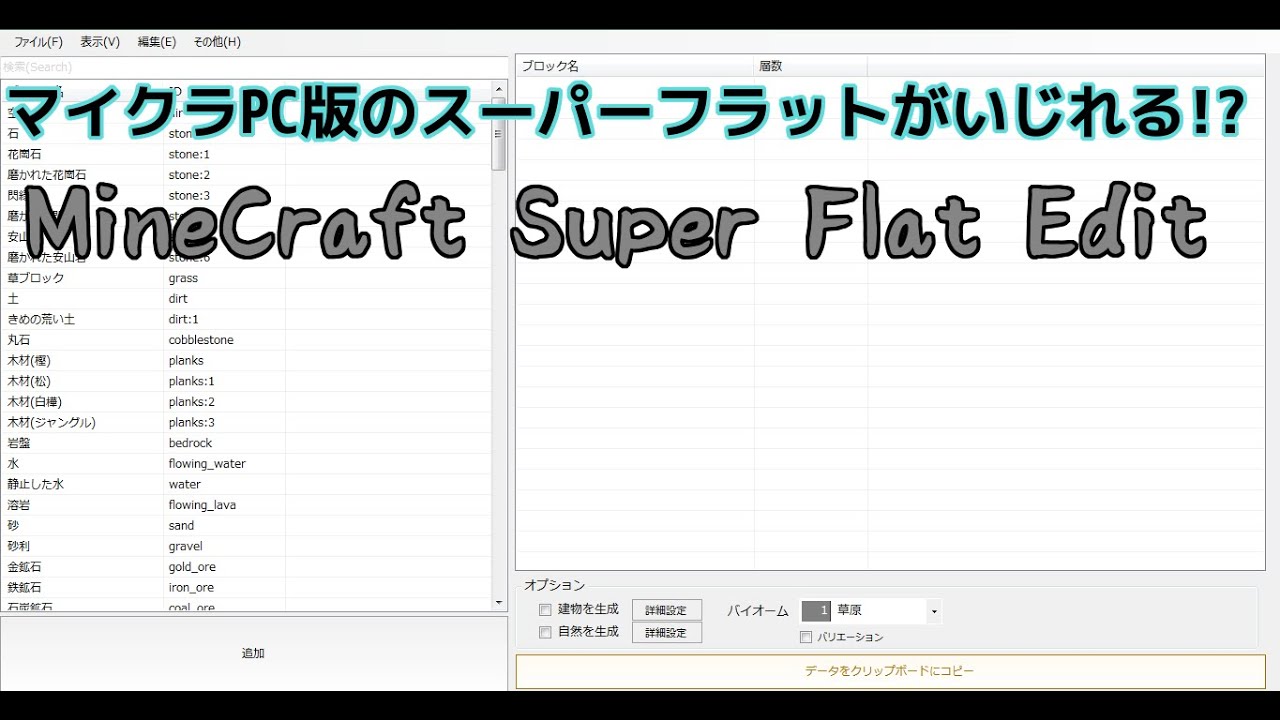Select the きめの荒い土 row
The width and height of the screenshot is (1280, 720).
click(x=246, y=319)
